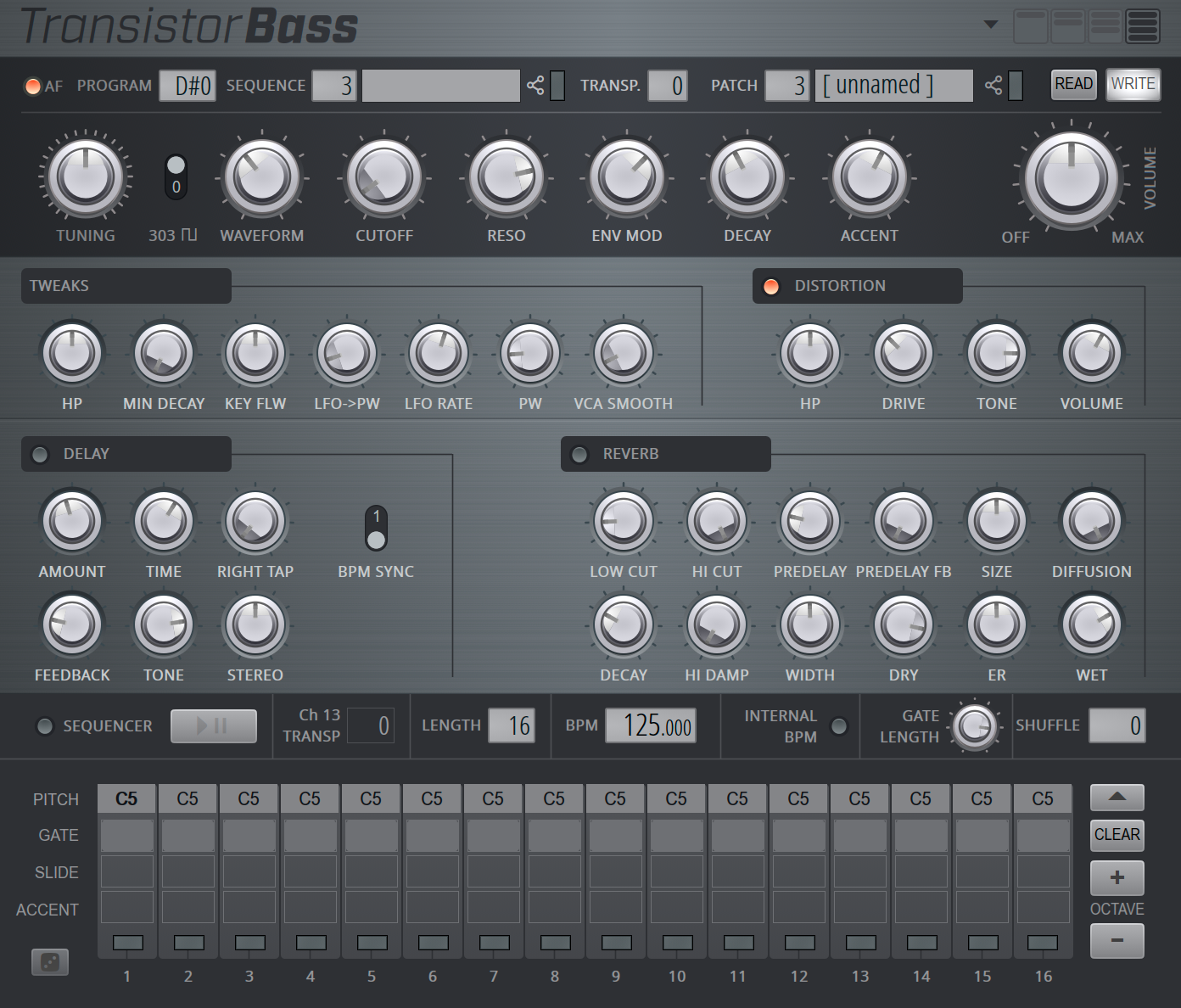
Task: Toggle the Internal BPM LED
Action: pos(839,726)
